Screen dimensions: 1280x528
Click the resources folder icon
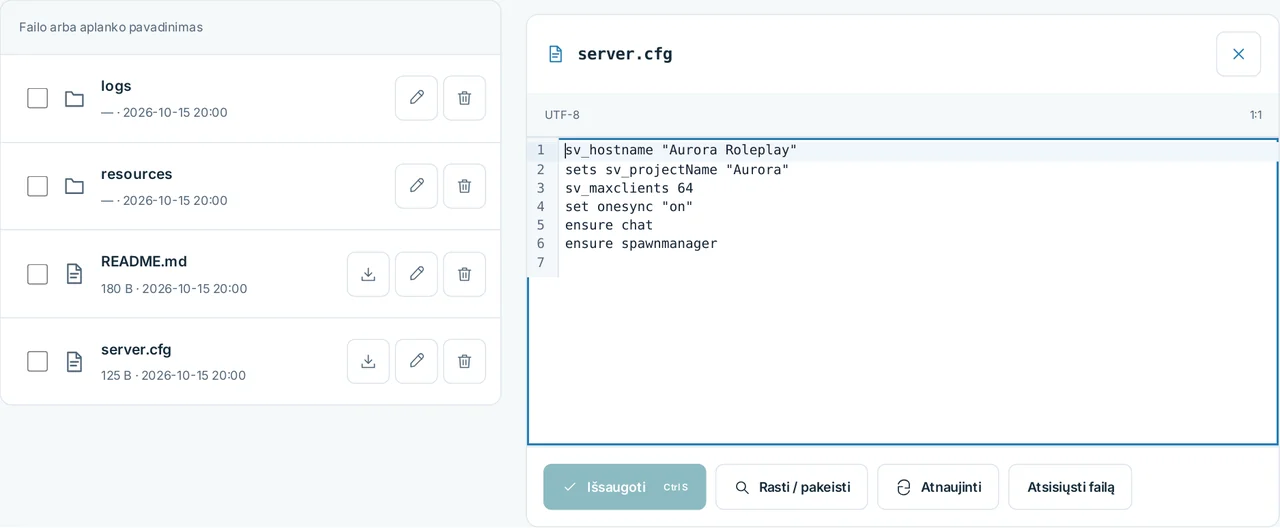(74, 186)
